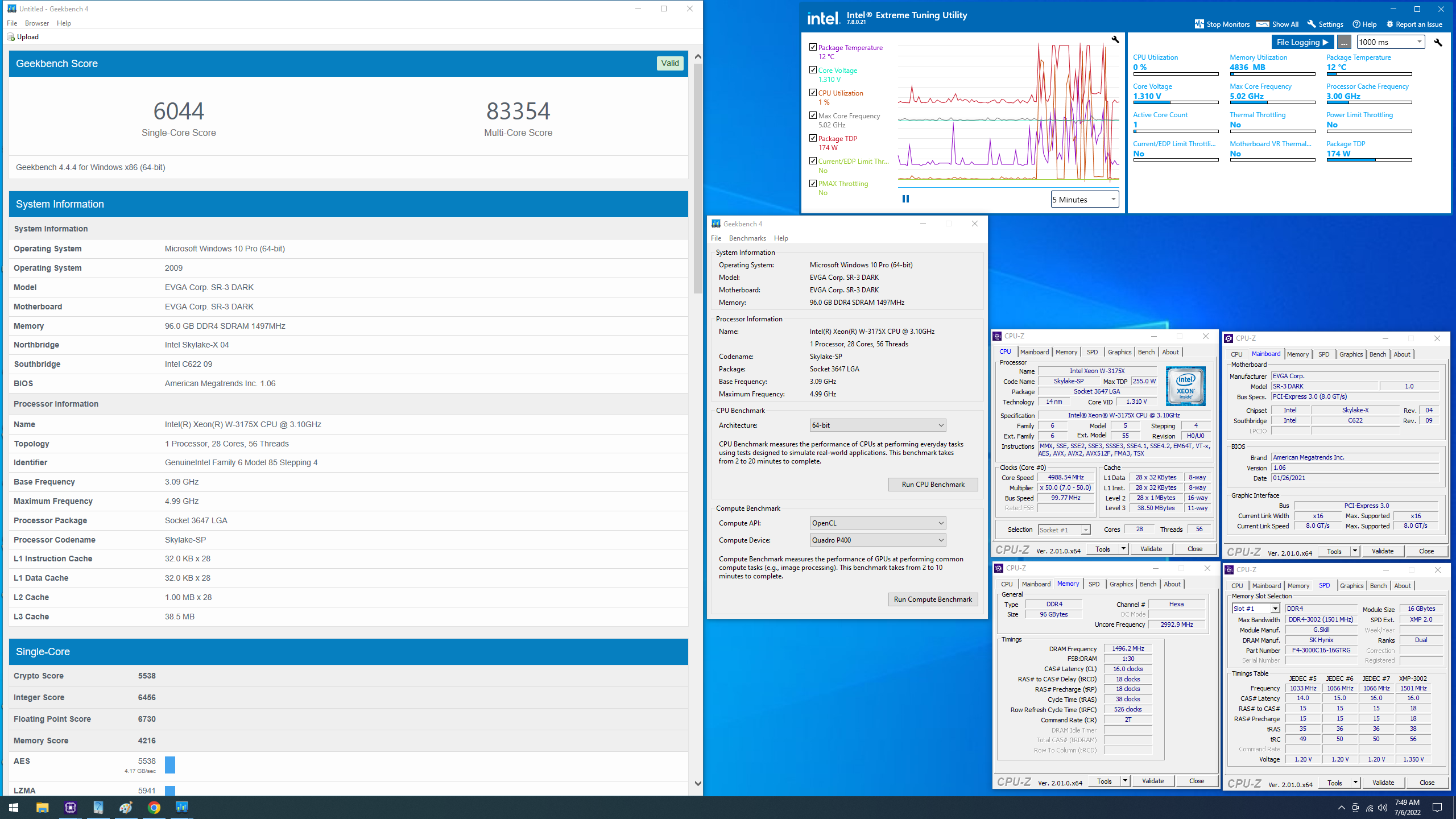This screenshot has width=1456, height=819.
Task: Click the Intel logo in XTU title
Action: pyautogui.click(x=824, y=18)
